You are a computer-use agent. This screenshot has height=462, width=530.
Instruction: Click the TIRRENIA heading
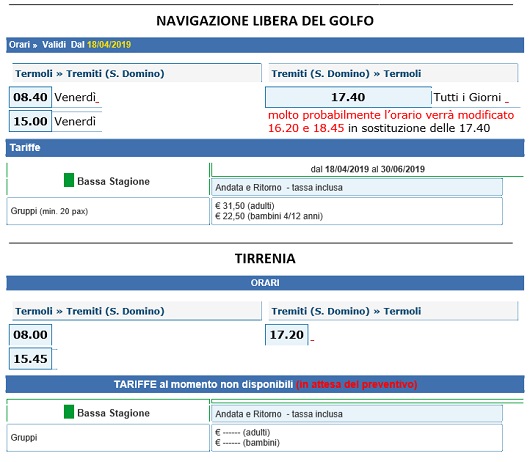pos(265,259)
